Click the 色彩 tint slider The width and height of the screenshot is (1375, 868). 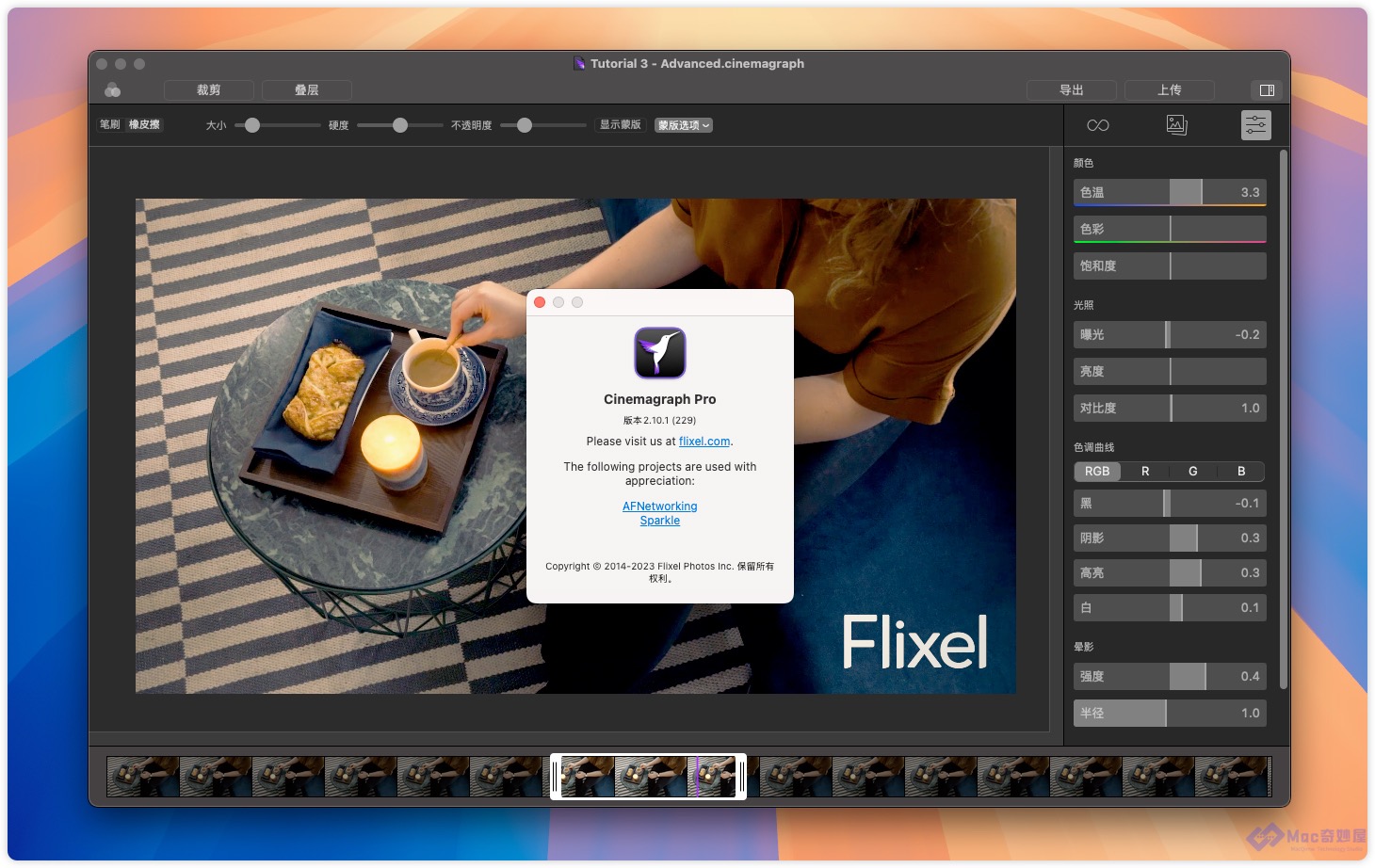pos(1170,229)
